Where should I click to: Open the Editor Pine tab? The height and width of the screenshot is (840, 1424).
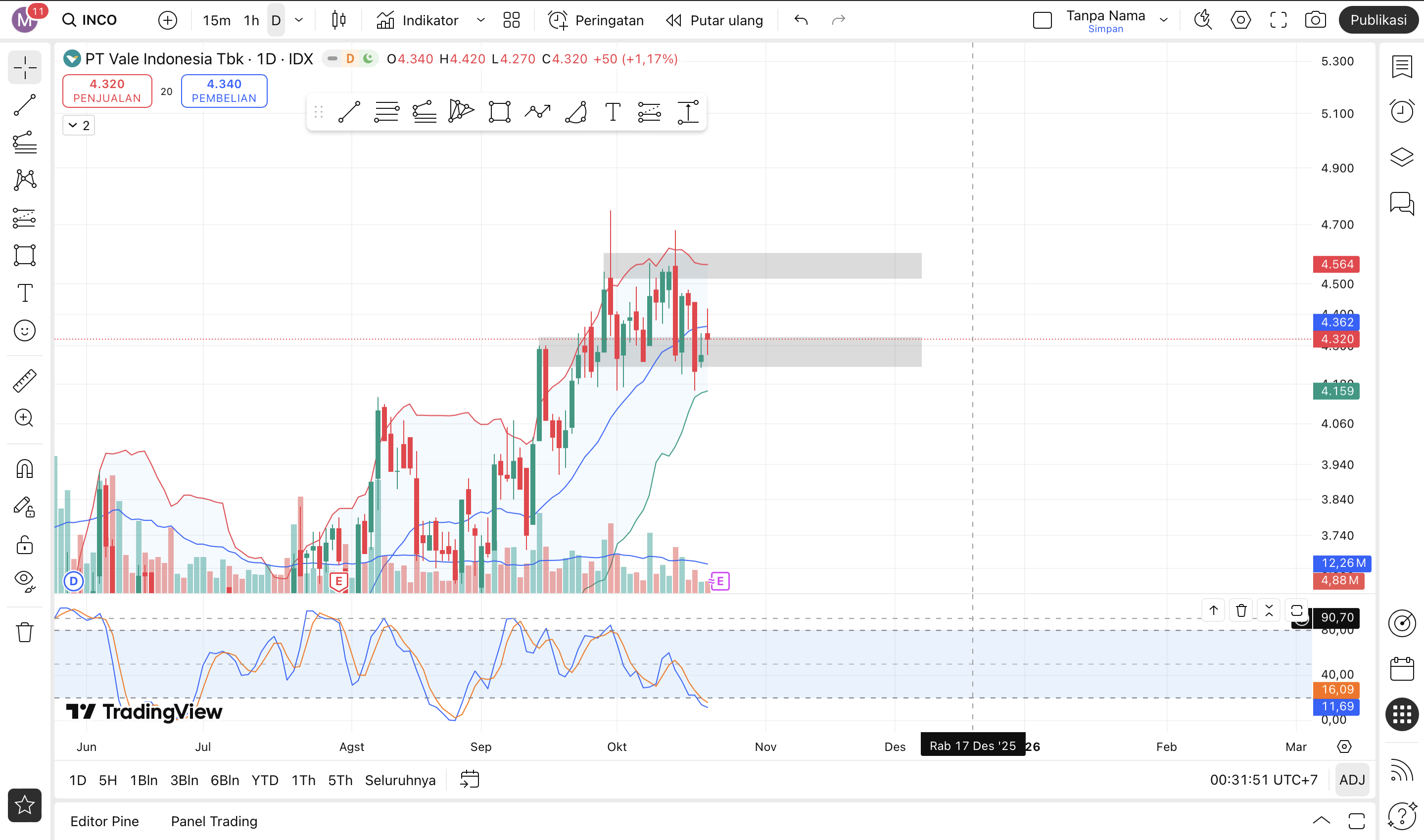coord(105,821)
